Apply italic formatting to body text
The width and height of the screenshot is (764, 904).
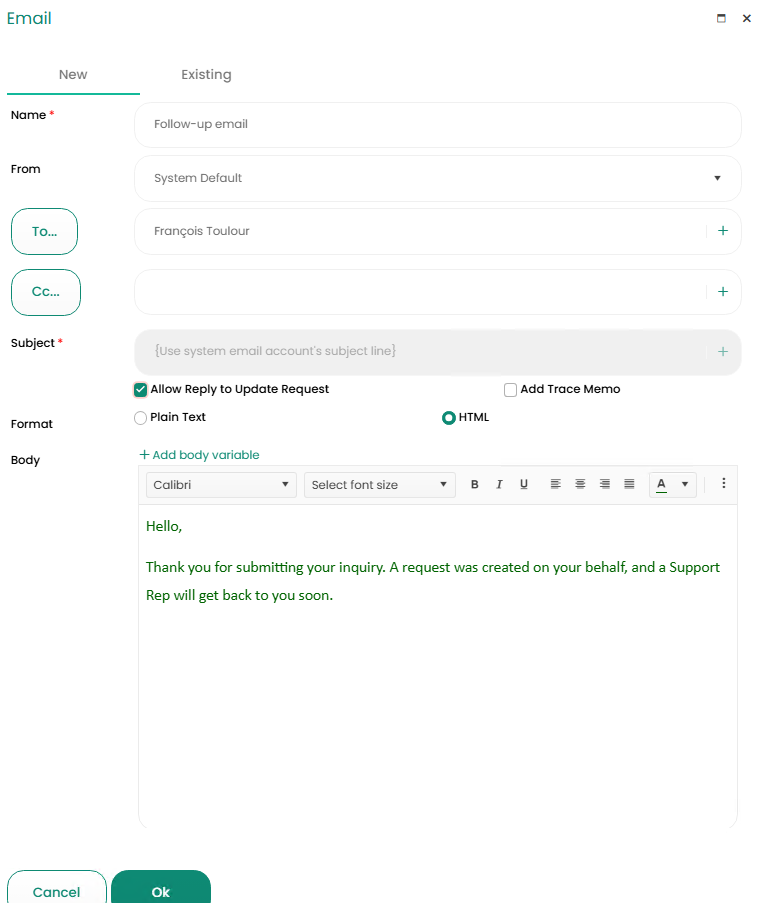tap(499, 485)
